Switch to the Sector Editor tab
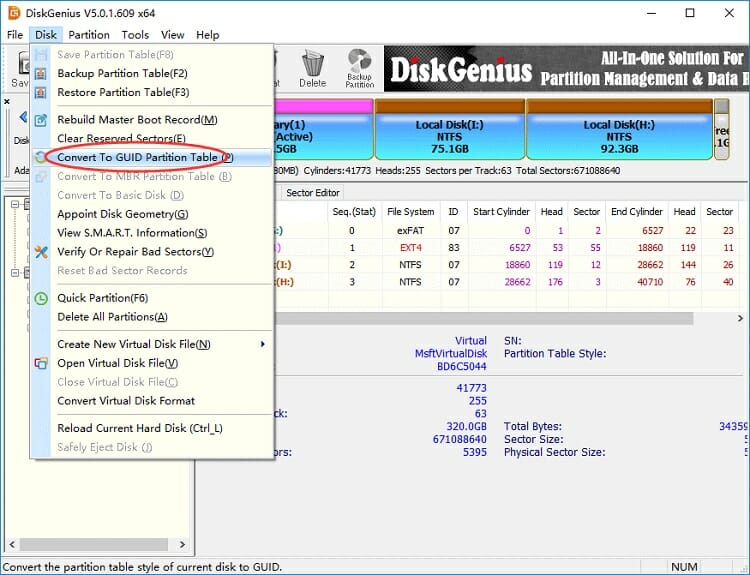 tap(313, 193)
